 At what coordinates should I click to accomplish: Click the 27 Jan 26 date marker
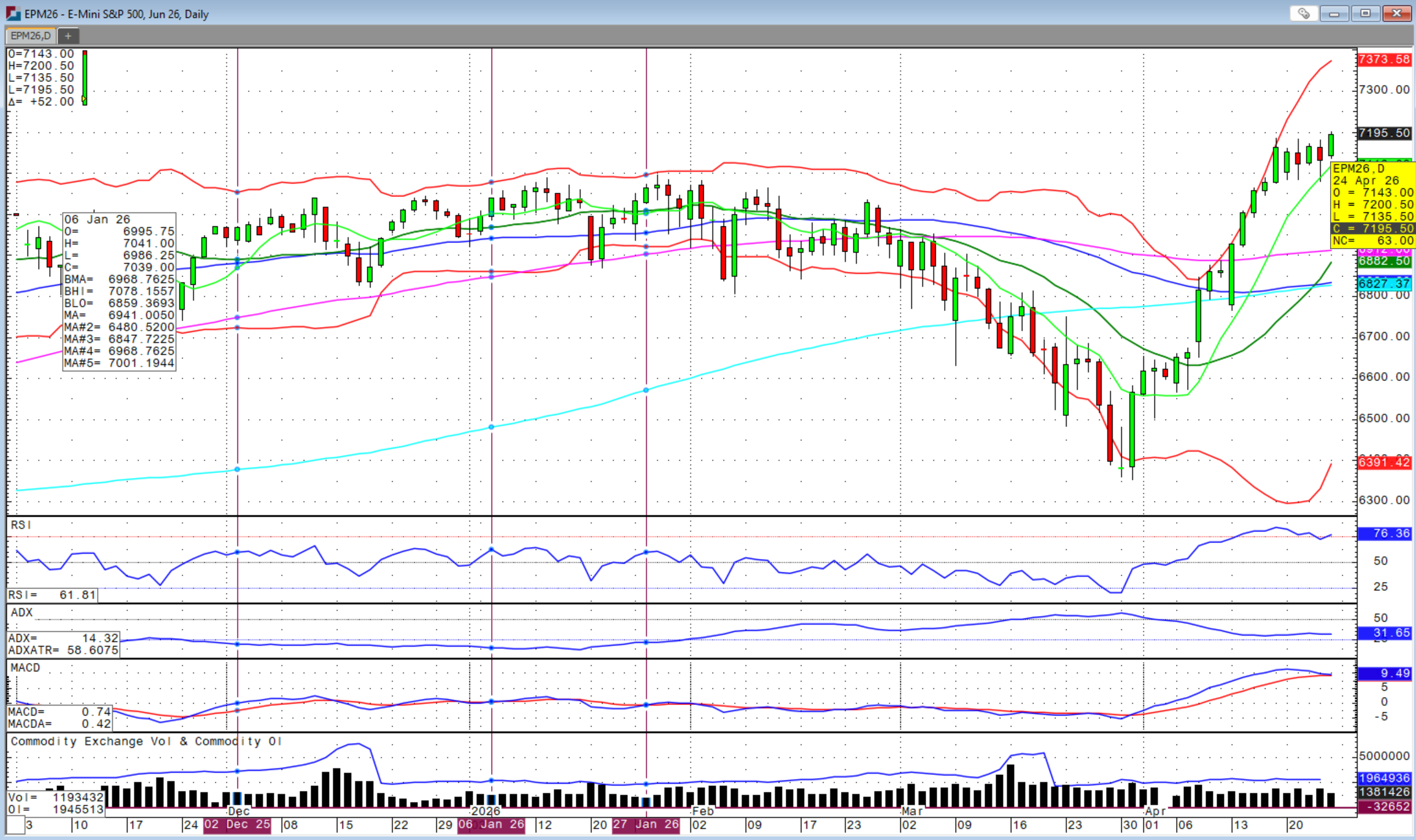646,825
